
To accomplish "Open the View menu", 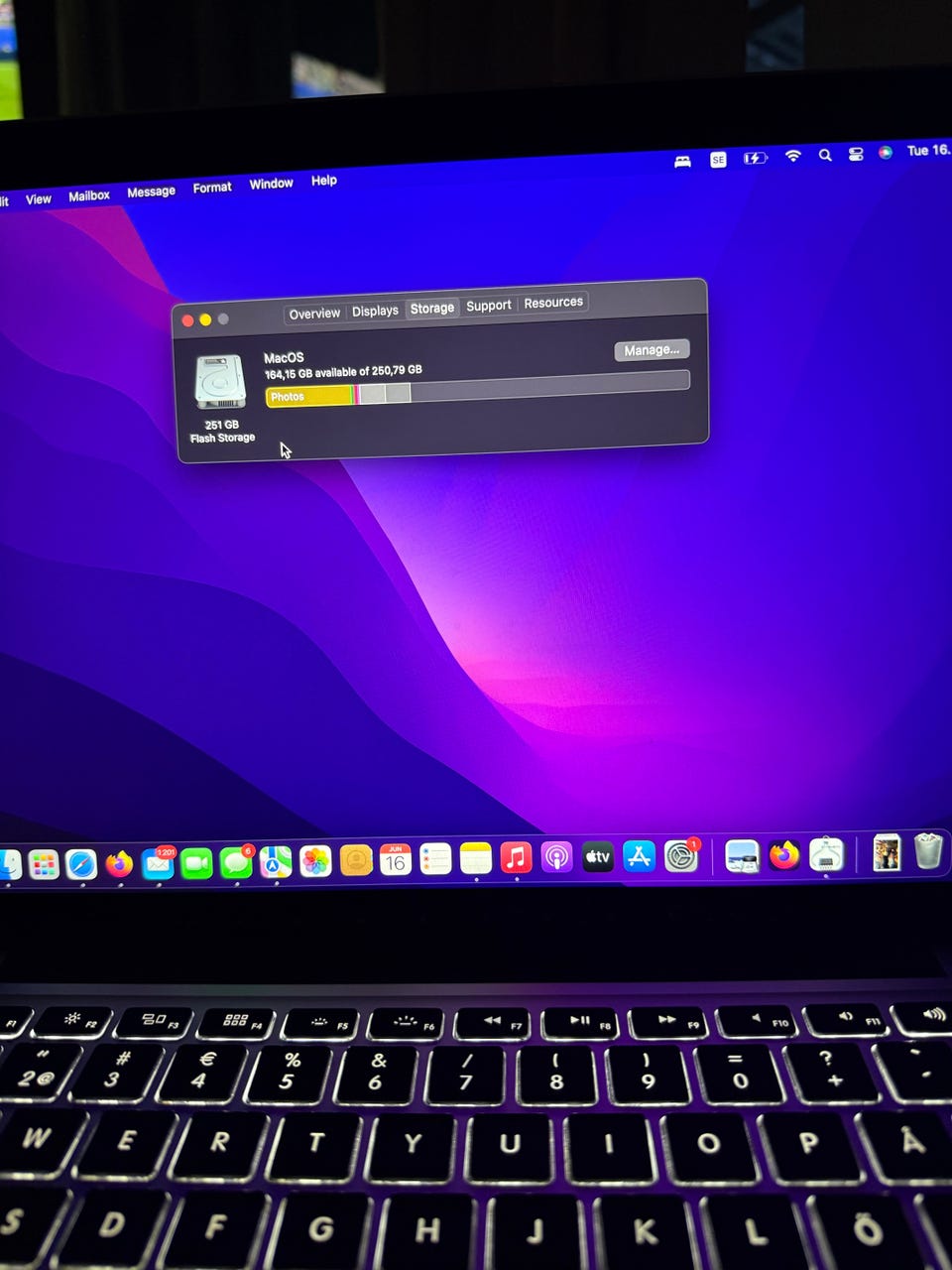I will [x=39, y=199].
